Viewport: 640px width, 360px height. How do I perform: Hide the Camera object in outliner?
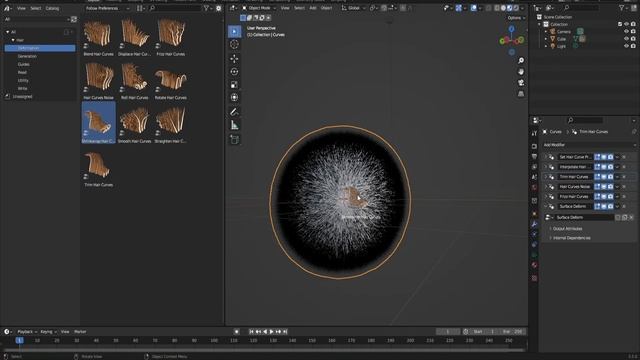626,31
